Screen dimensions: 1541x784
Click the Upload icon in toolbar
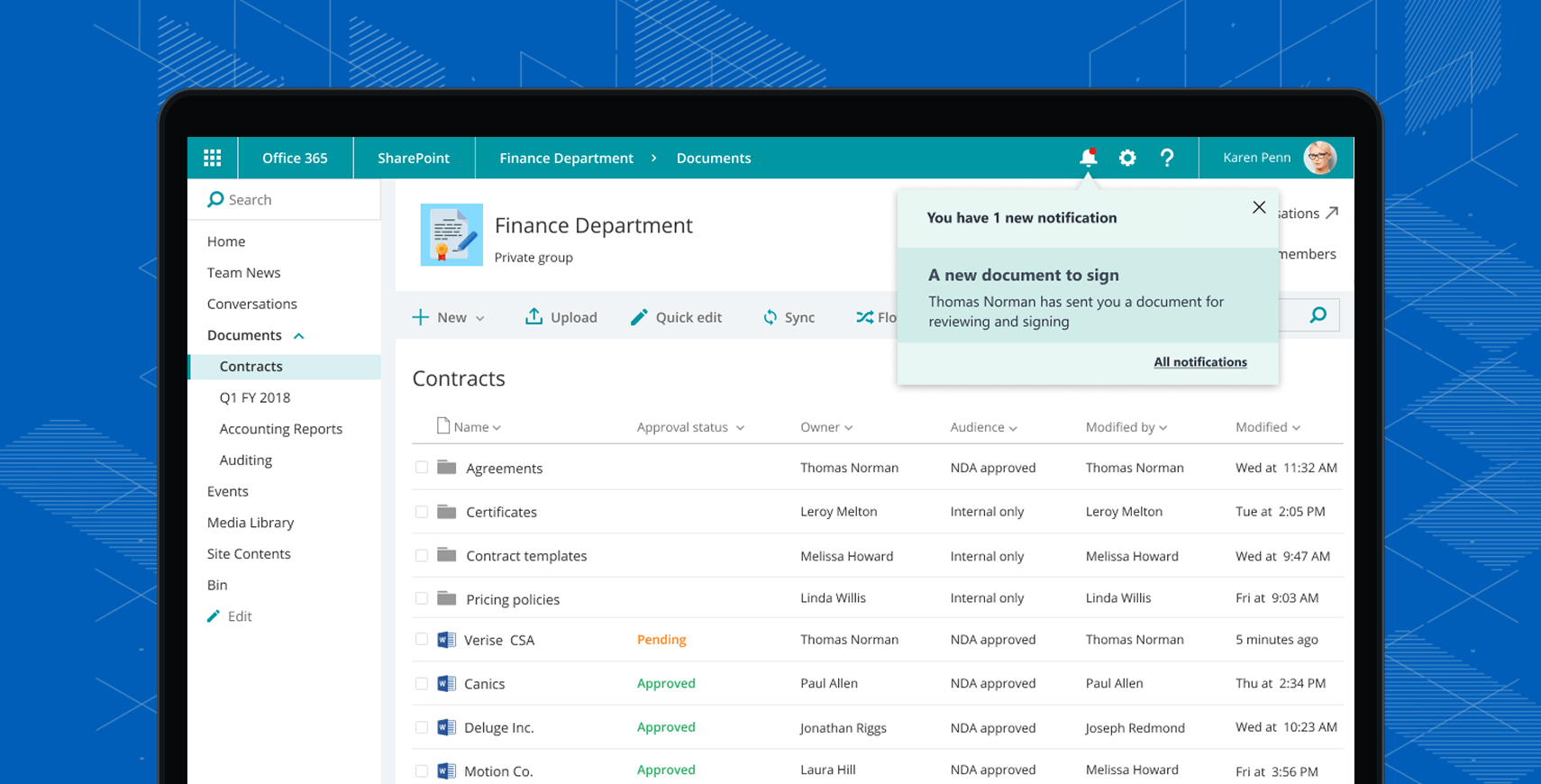click(x=533, y=316)
